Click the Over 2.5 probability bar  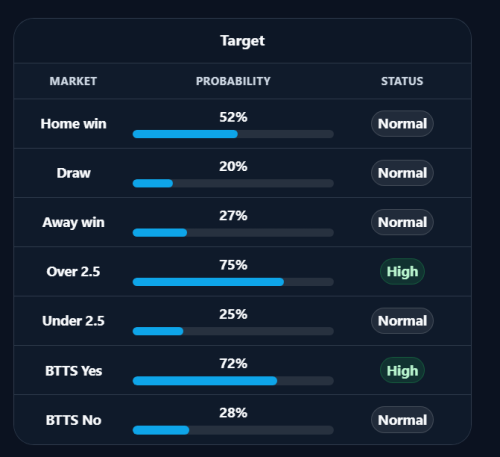tap(233, 282)
